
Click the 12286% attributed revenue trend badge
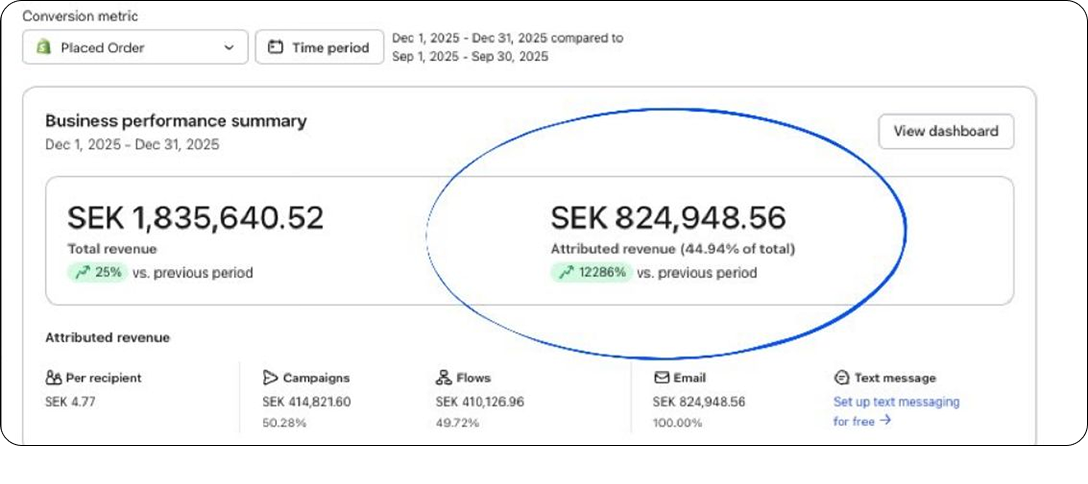tap(592, 273)
